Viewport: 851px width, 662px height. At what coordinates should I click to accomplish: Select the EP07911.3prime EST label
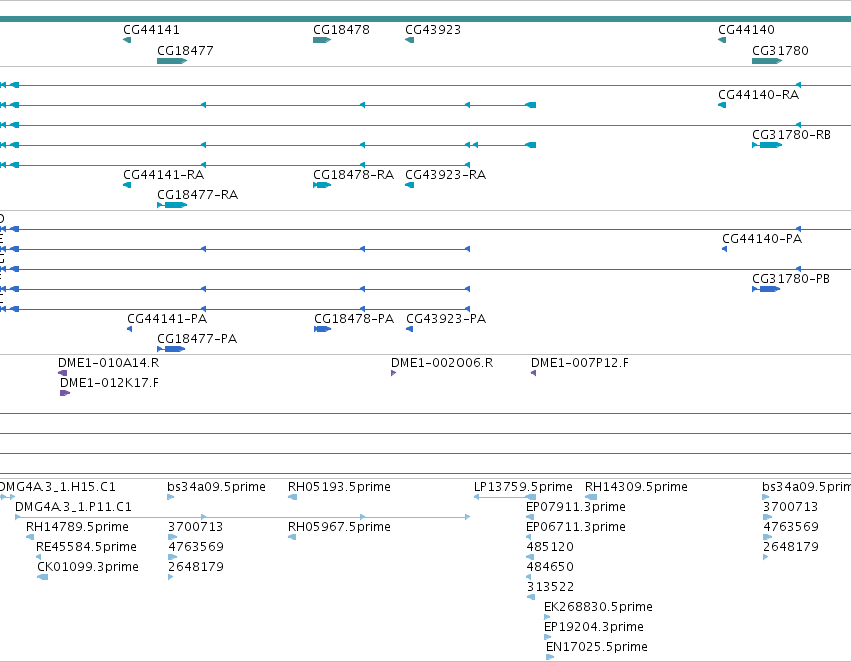[576, 507]
